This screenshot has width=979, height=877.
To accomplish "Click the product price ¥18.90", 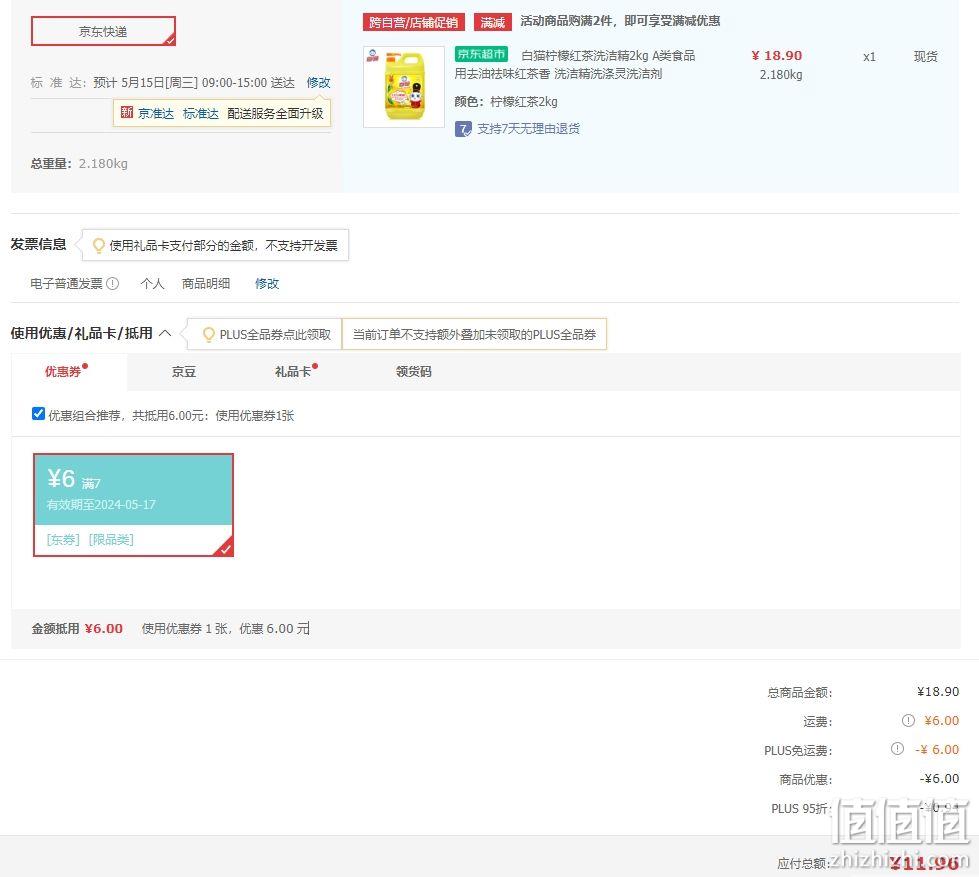I will (x=777, y=56).
